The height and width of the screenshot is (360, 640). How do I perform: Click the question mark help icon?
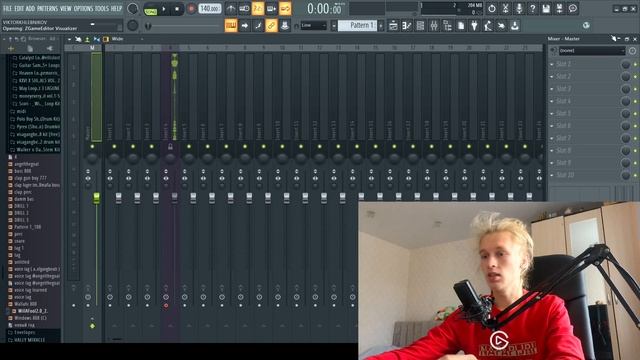(532, 9)
